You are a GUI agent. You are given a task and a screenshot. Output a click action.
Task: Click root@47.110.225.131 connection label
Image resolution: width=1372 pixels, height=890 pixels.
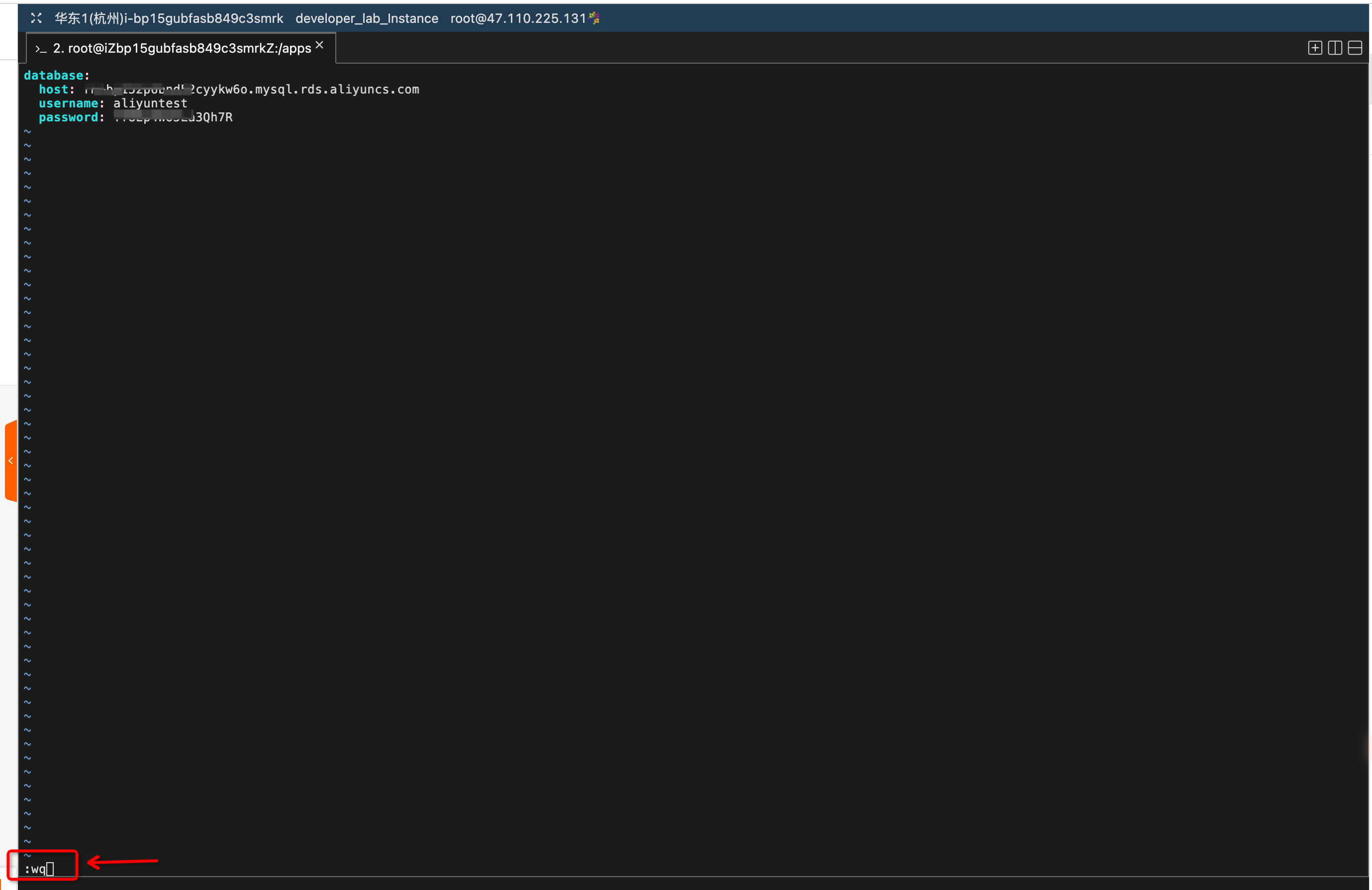[518, 18]
